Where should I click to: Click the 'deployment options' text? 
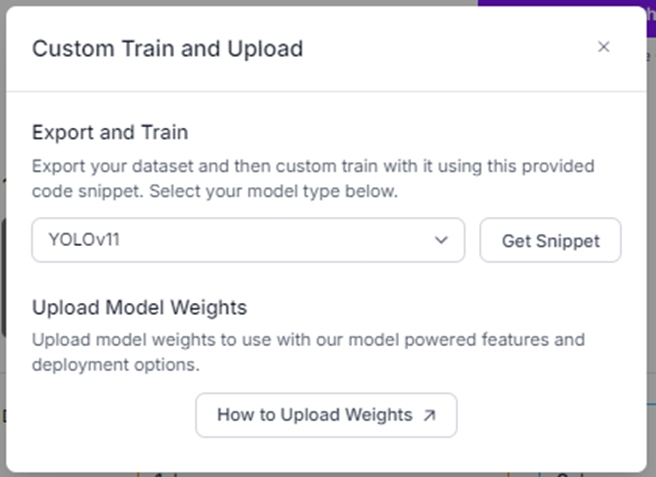click(115, 365)
